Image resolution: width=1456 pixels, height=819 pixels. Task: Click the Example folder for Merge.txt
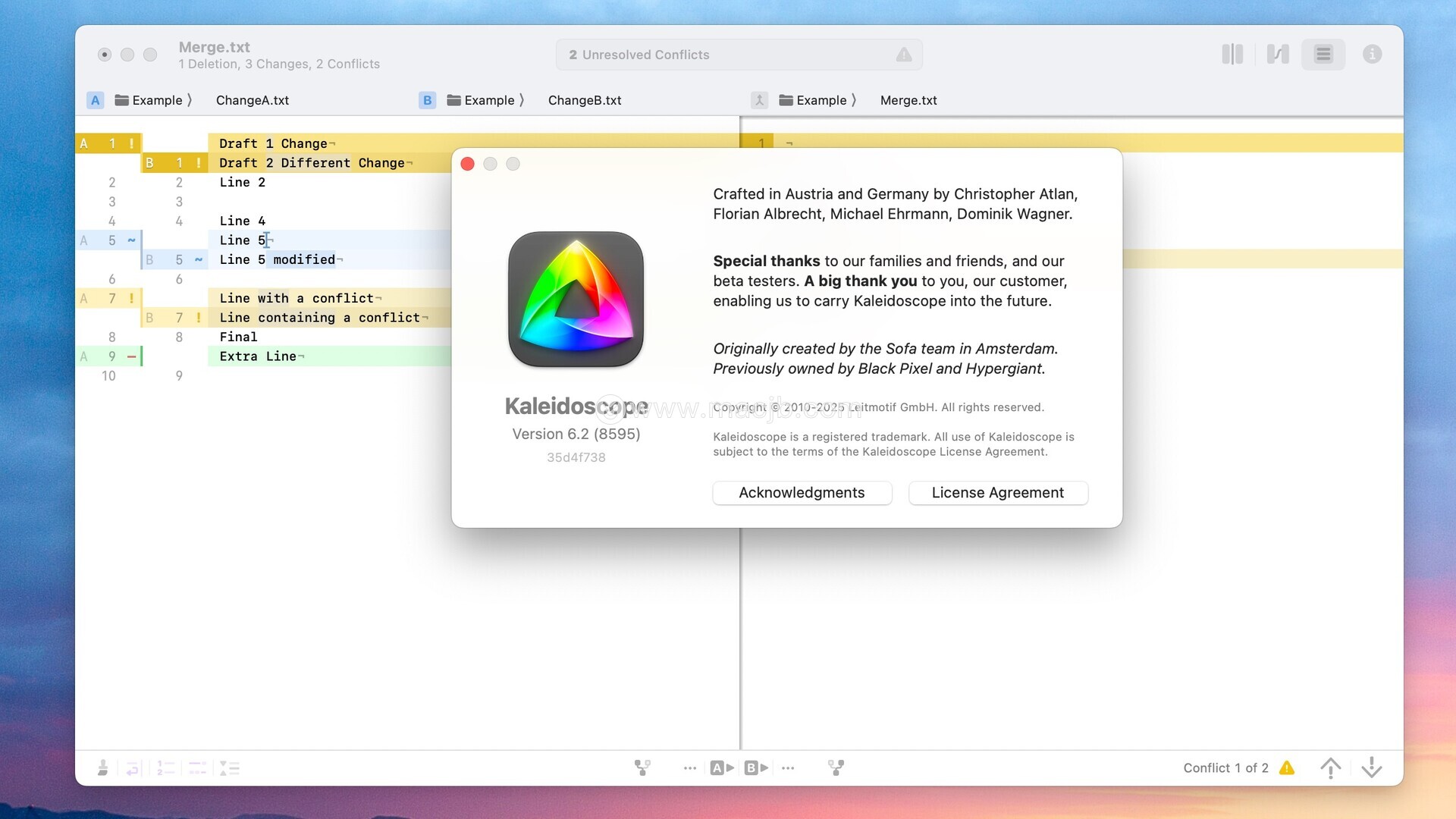813,100
